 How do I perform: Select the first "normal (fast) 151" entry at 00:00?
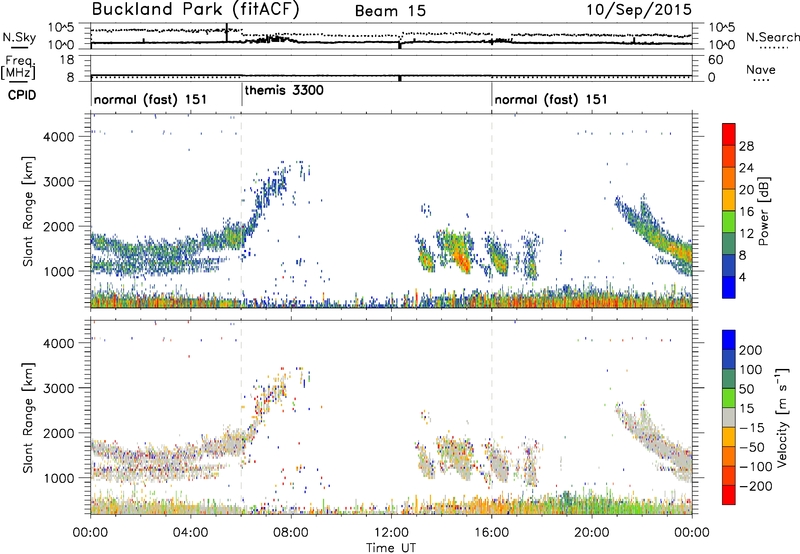click(151, 99)
